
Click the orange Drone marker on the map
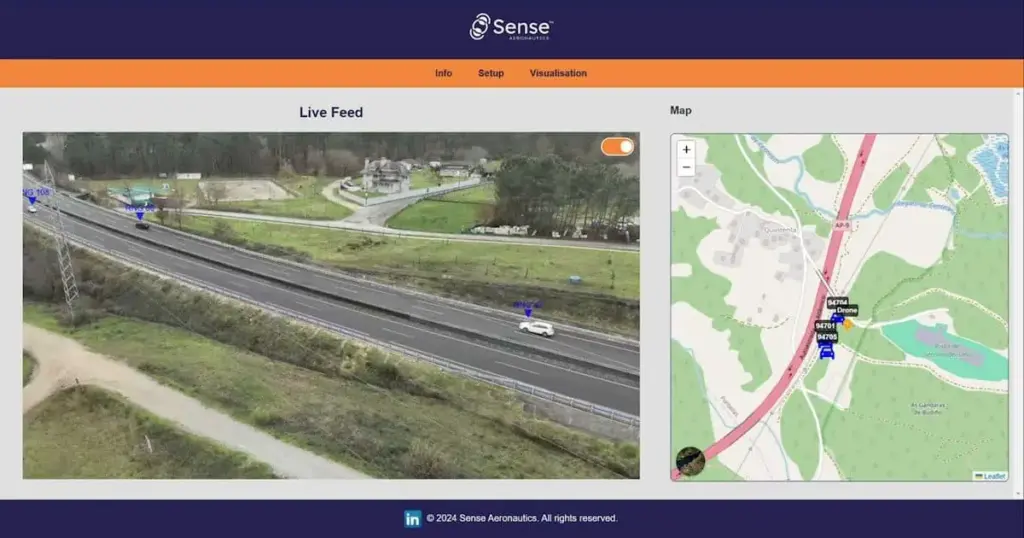coord(848,322)
